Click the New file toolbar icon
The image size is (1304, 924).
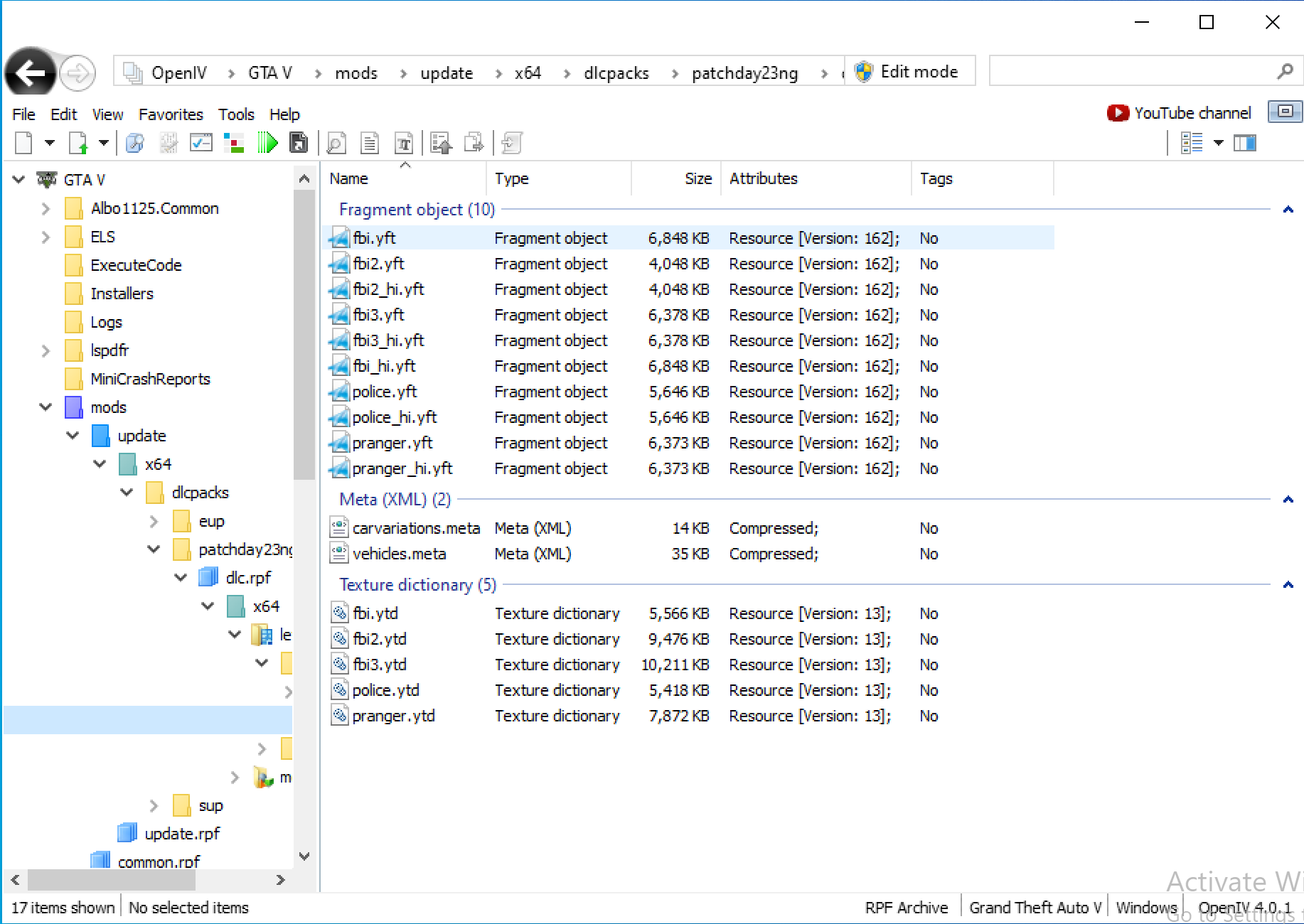click(24, 143)
